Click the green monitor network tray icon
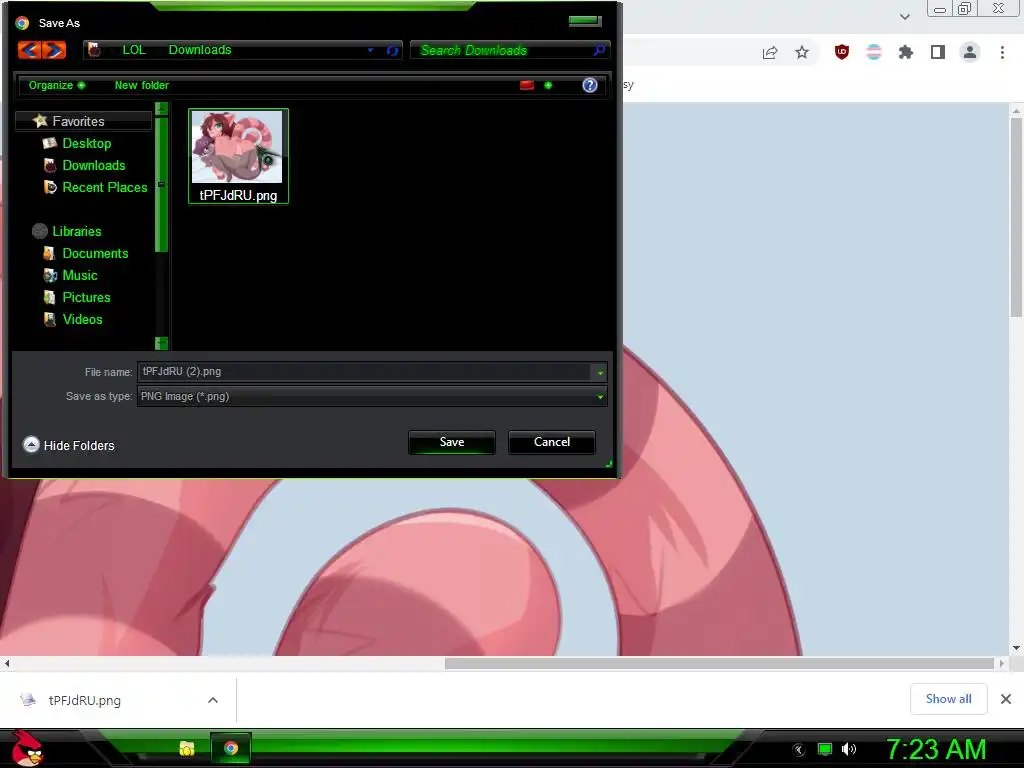Image resolution: width=1024 pixels, height=768 pixels. (825, 749)
